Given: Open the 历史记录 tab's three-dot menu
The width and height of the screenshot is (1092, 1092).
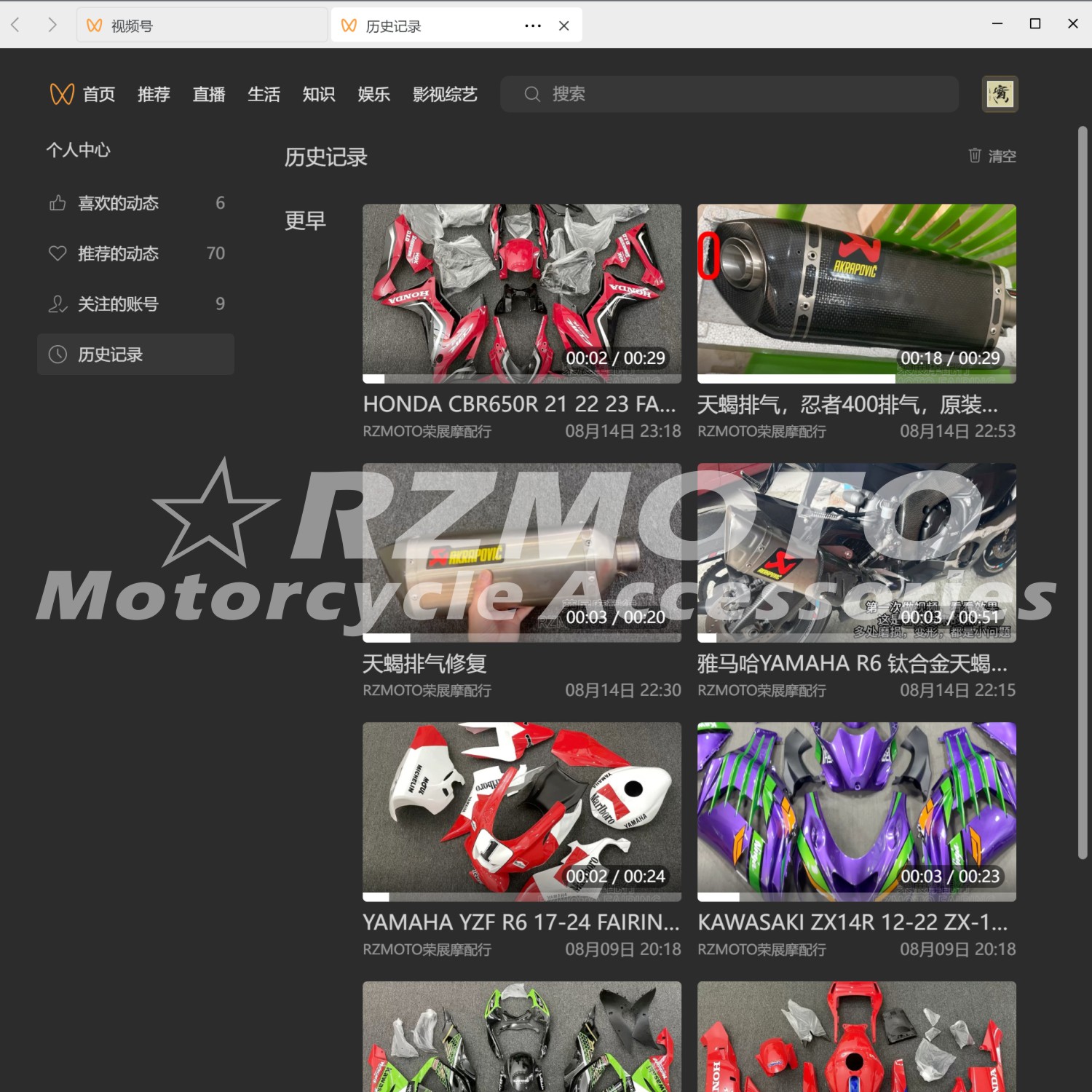Looking at the screenshot, I should (533, 25).
